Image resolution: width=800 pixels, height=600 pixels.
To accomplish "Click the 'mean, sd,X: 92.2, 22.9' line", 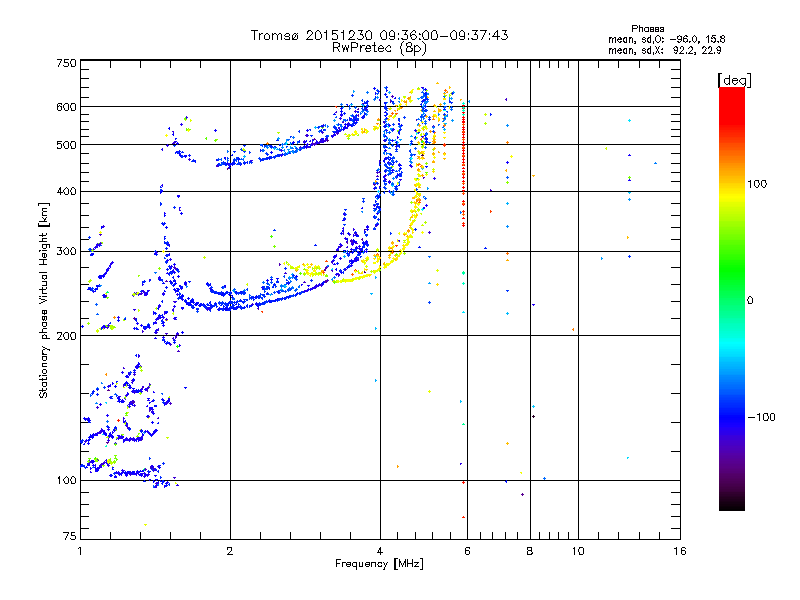I will point(664,50).
